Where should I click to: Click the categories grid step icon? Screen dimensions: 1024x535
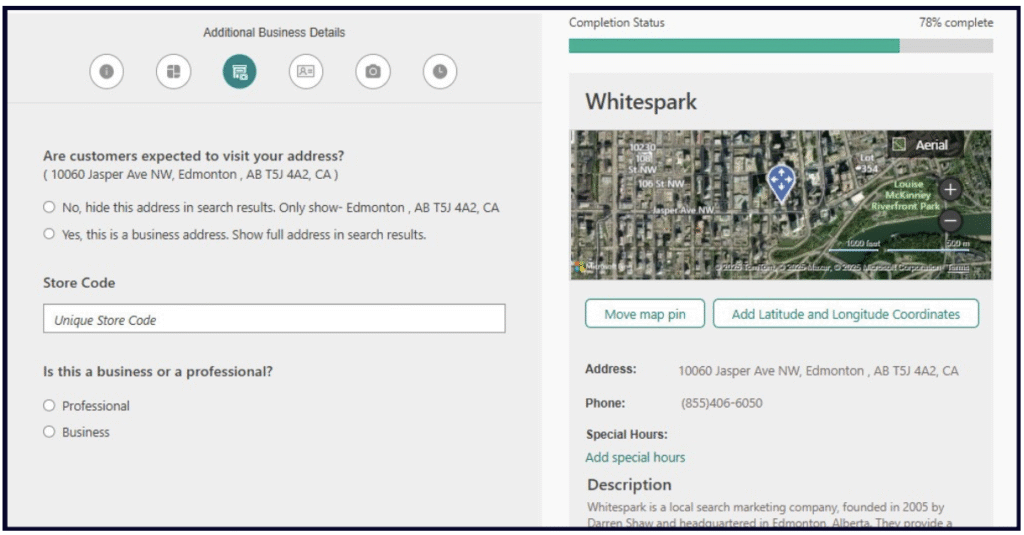173,72
